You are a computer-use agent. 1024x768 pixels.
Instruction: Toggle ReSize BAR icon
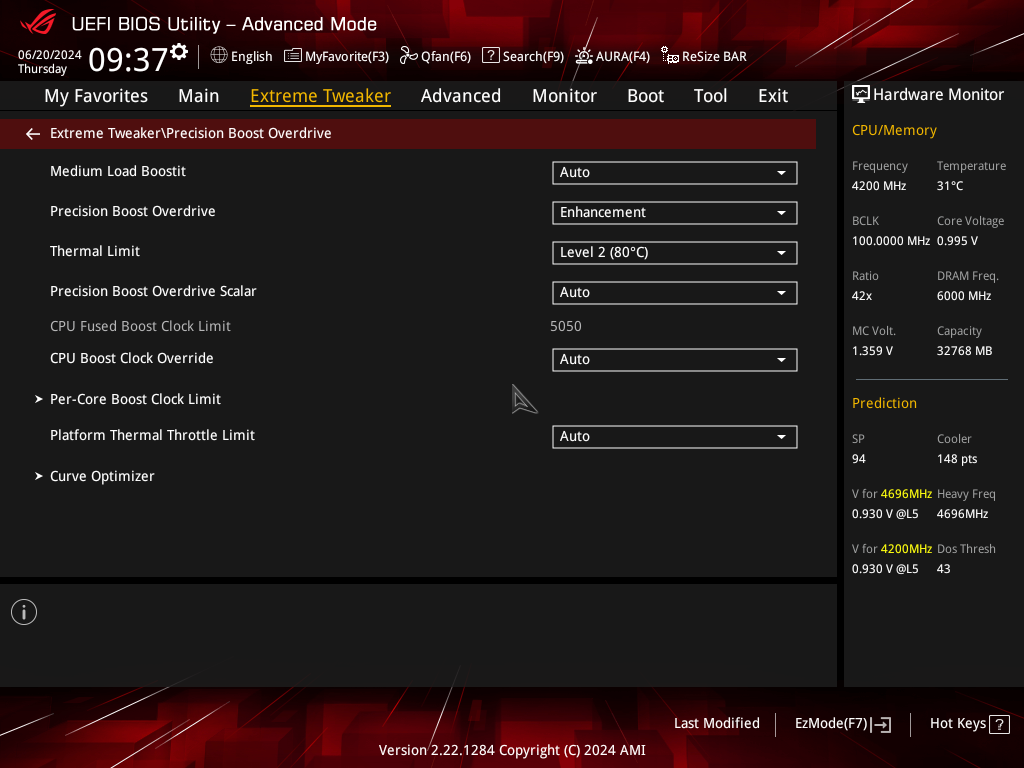click(669, 56)
